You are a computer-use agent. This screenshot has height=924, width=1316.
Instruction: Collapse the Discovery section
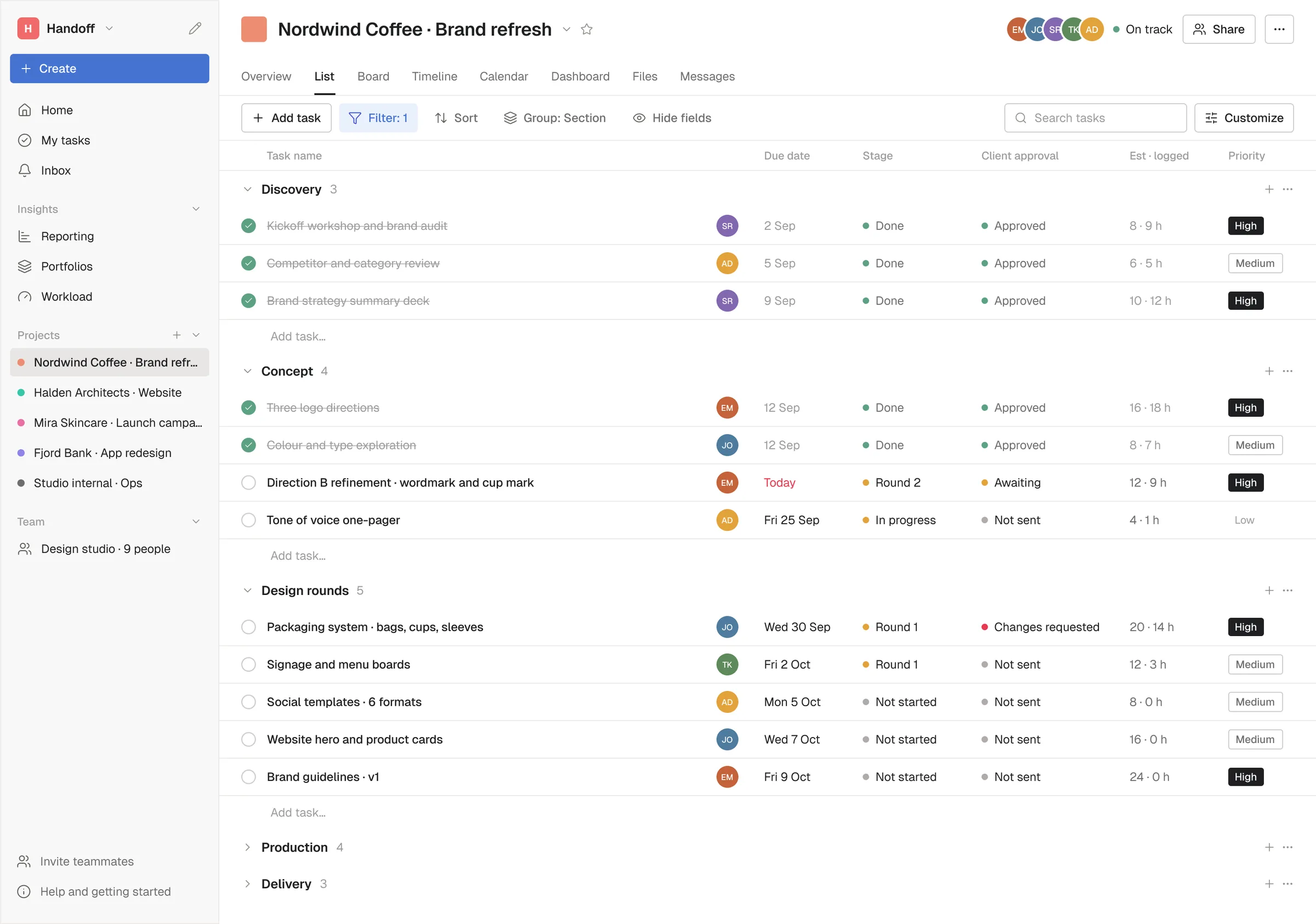[247, 189]
